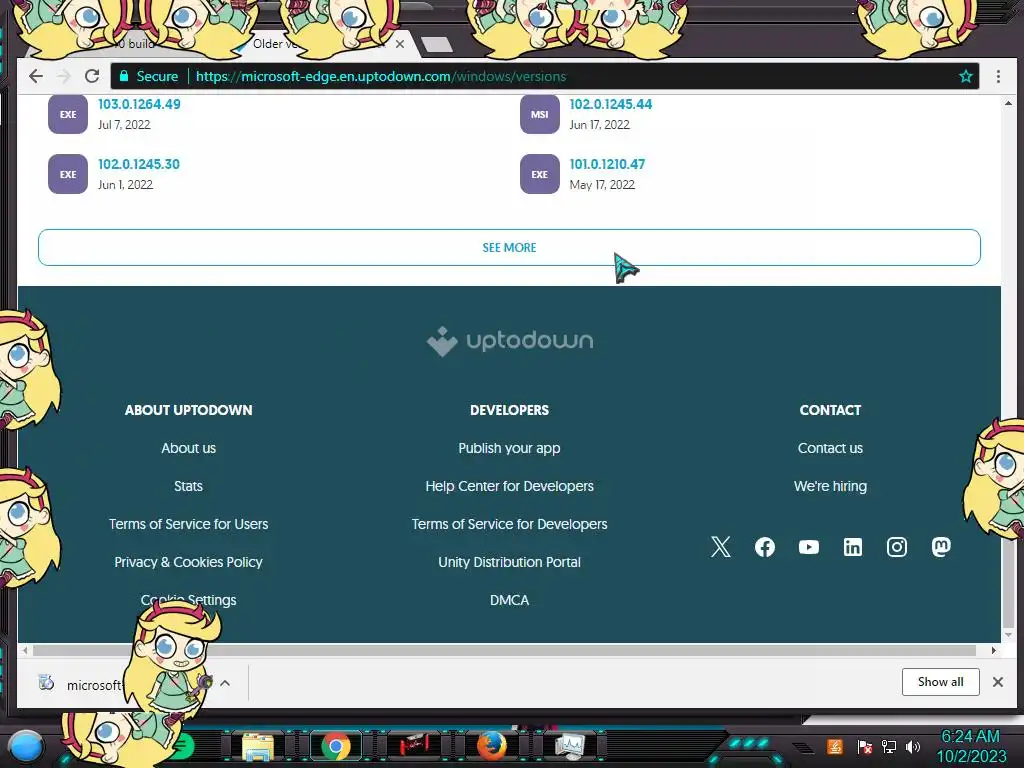Viewport: 1024px width, 768px height.
Task: Click the 'Jun 1, 2022' date text
Action: tap(125, 185)
